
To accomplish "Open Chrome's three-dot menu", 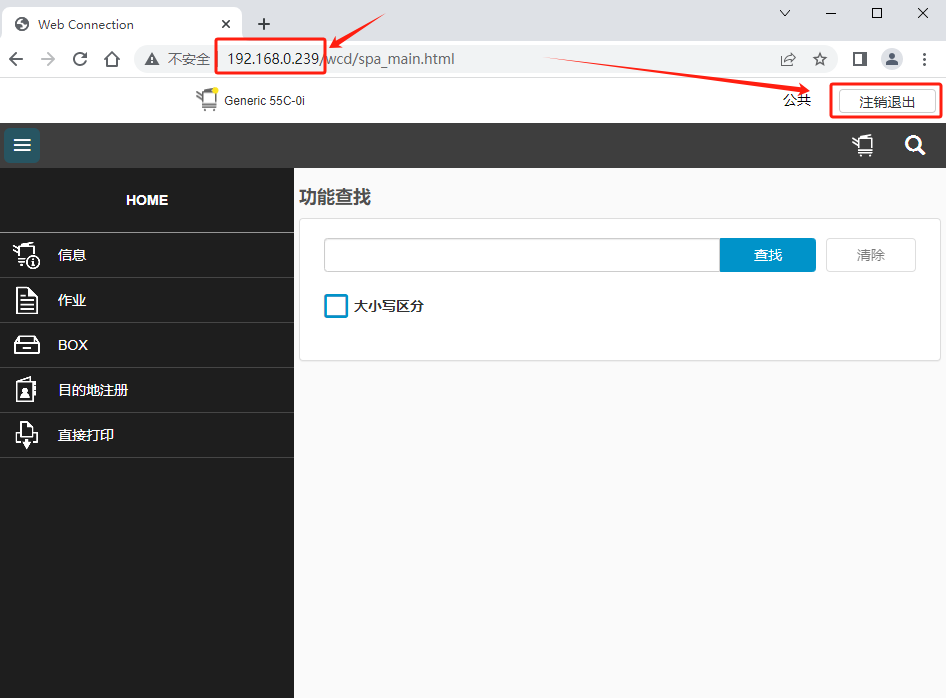I will coord(925,59).
